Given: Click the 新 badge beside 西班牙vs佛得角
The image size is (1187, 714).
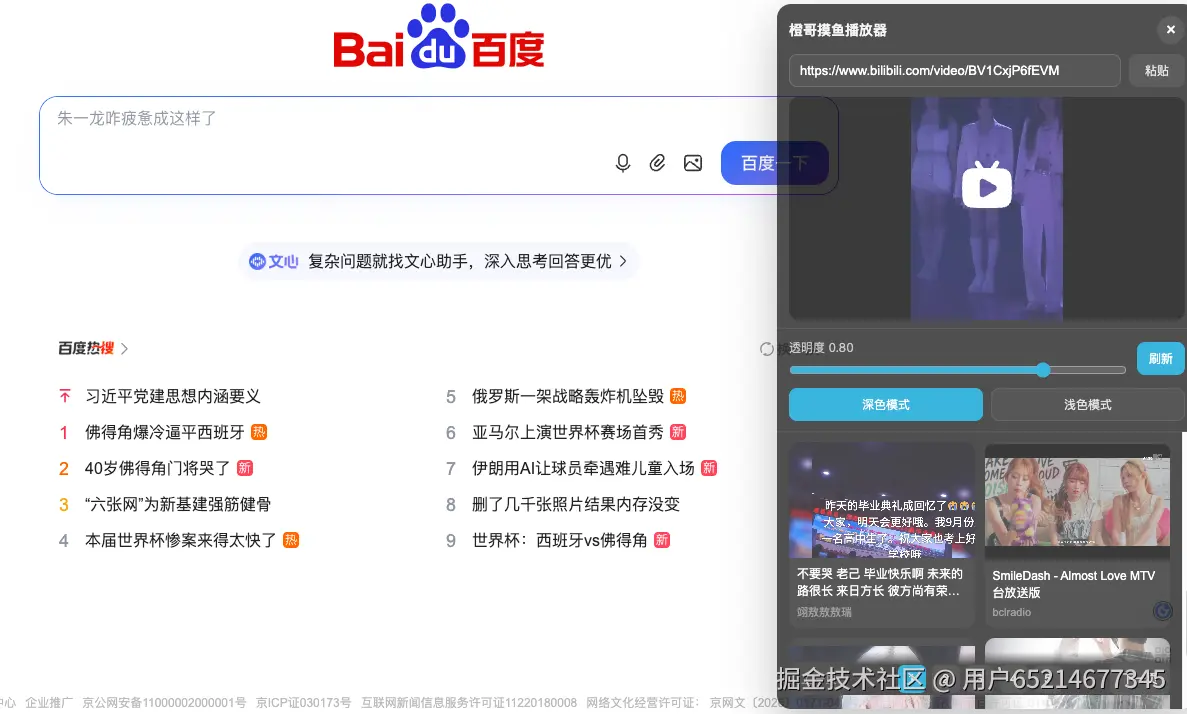Looking at the screenshot, I should click(662, 540).
